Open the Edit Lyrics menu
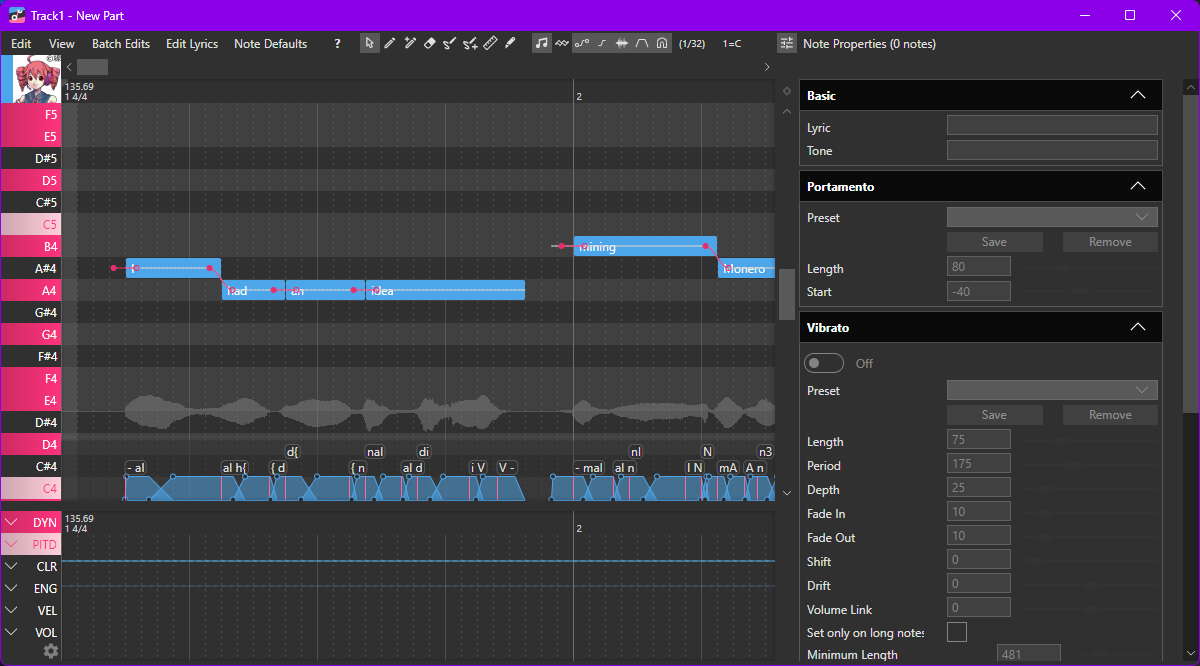 coord(191,43)
